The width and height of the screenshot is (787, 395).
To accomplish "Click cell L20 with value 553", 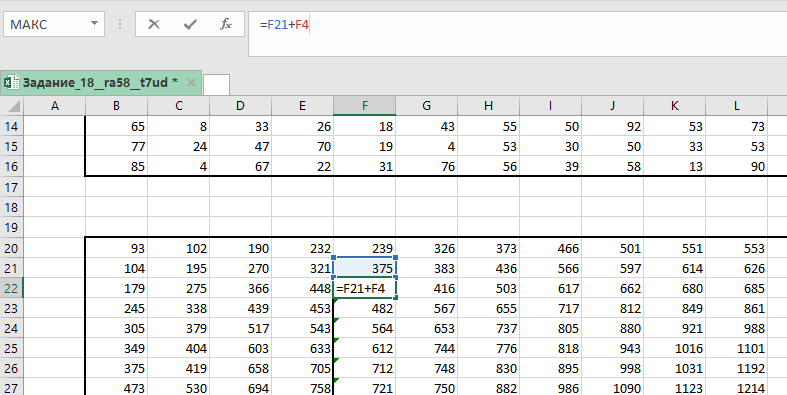I will point(736,248).
